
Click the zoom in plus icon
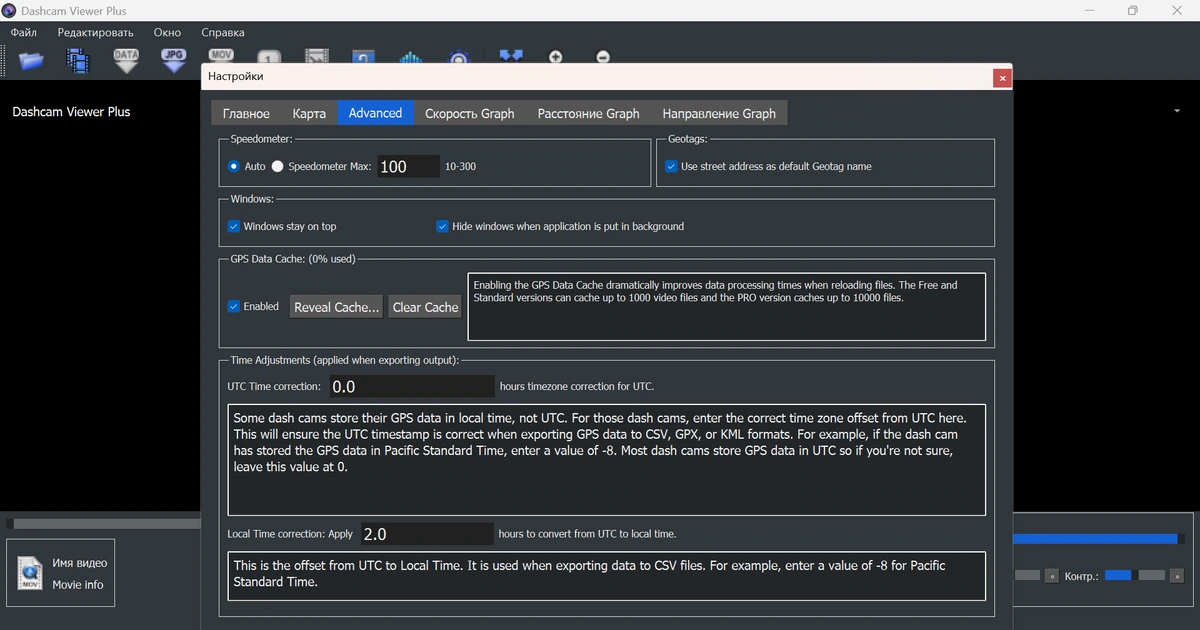(x=556, y=58)
